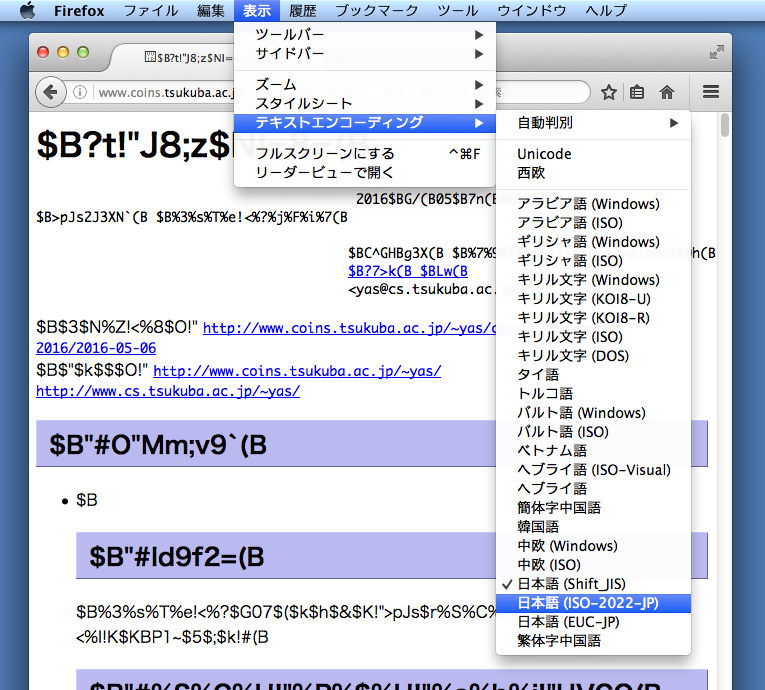The width and height of the screenshot is (765, 690).
Task: Switch encoding to 日本語 (EUC-JP)
Action: tap(570, 622)
